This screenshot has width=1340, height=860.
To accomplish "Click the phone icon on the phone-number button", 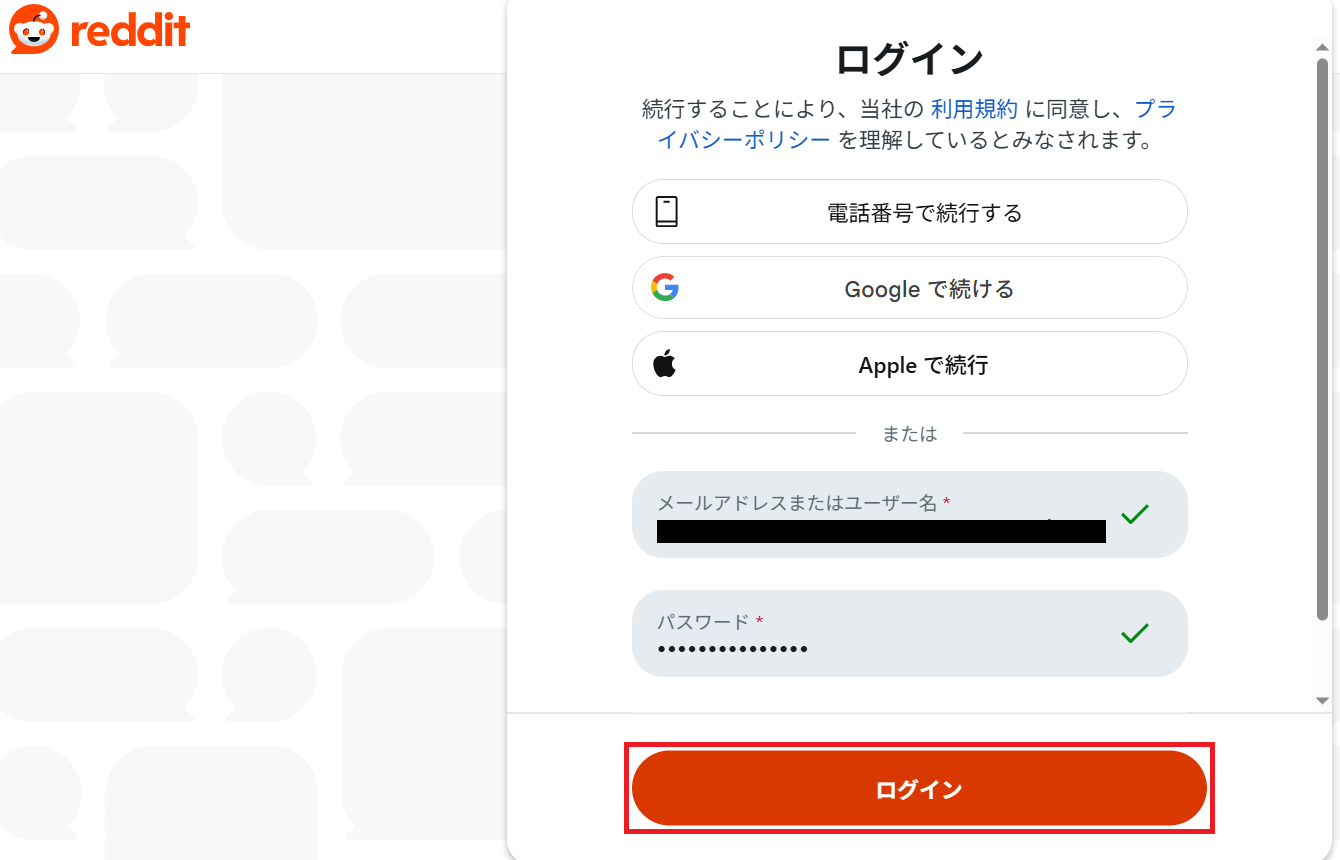I will 666,212.
